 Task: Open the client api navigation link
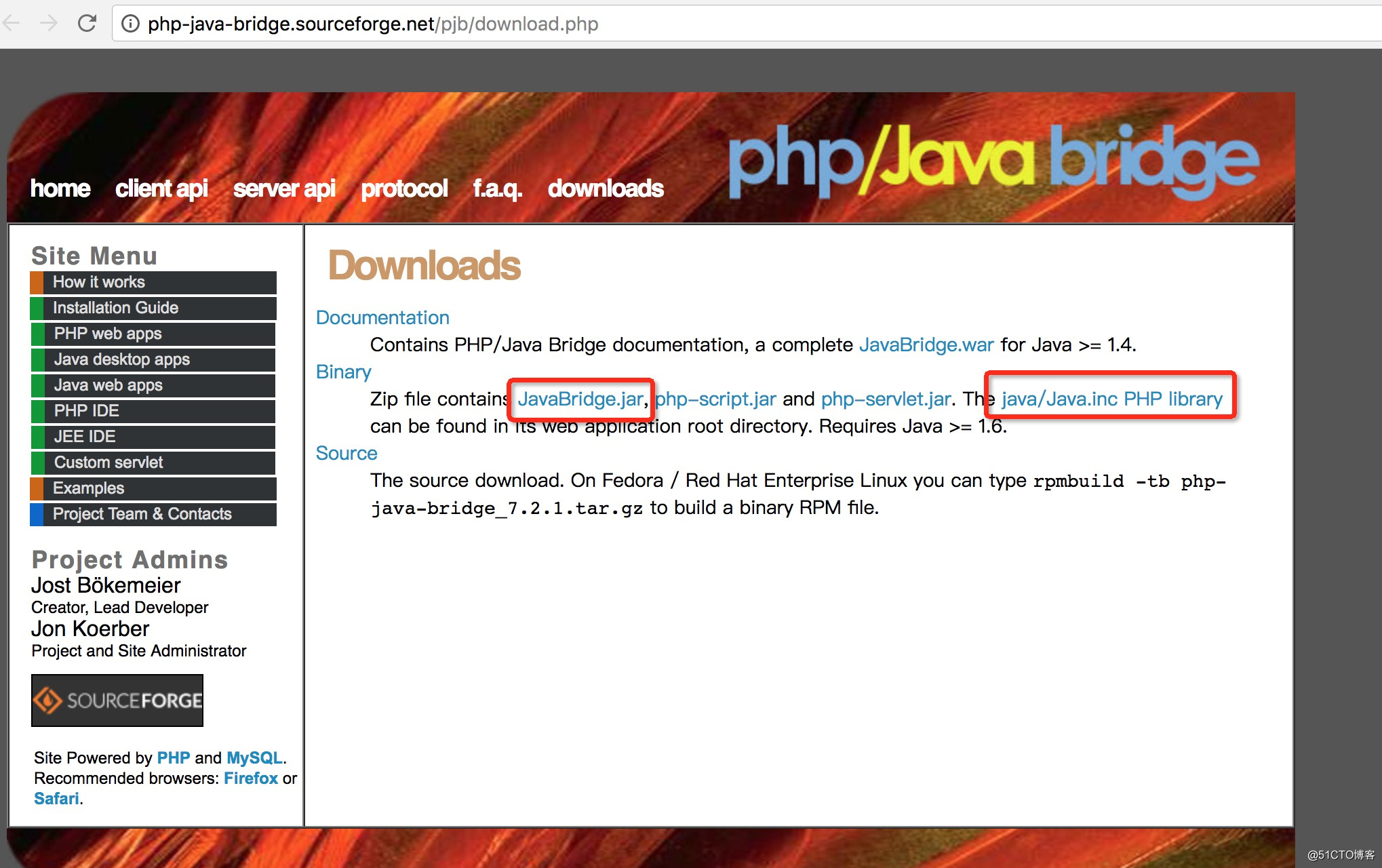click(x=161, y=189)
